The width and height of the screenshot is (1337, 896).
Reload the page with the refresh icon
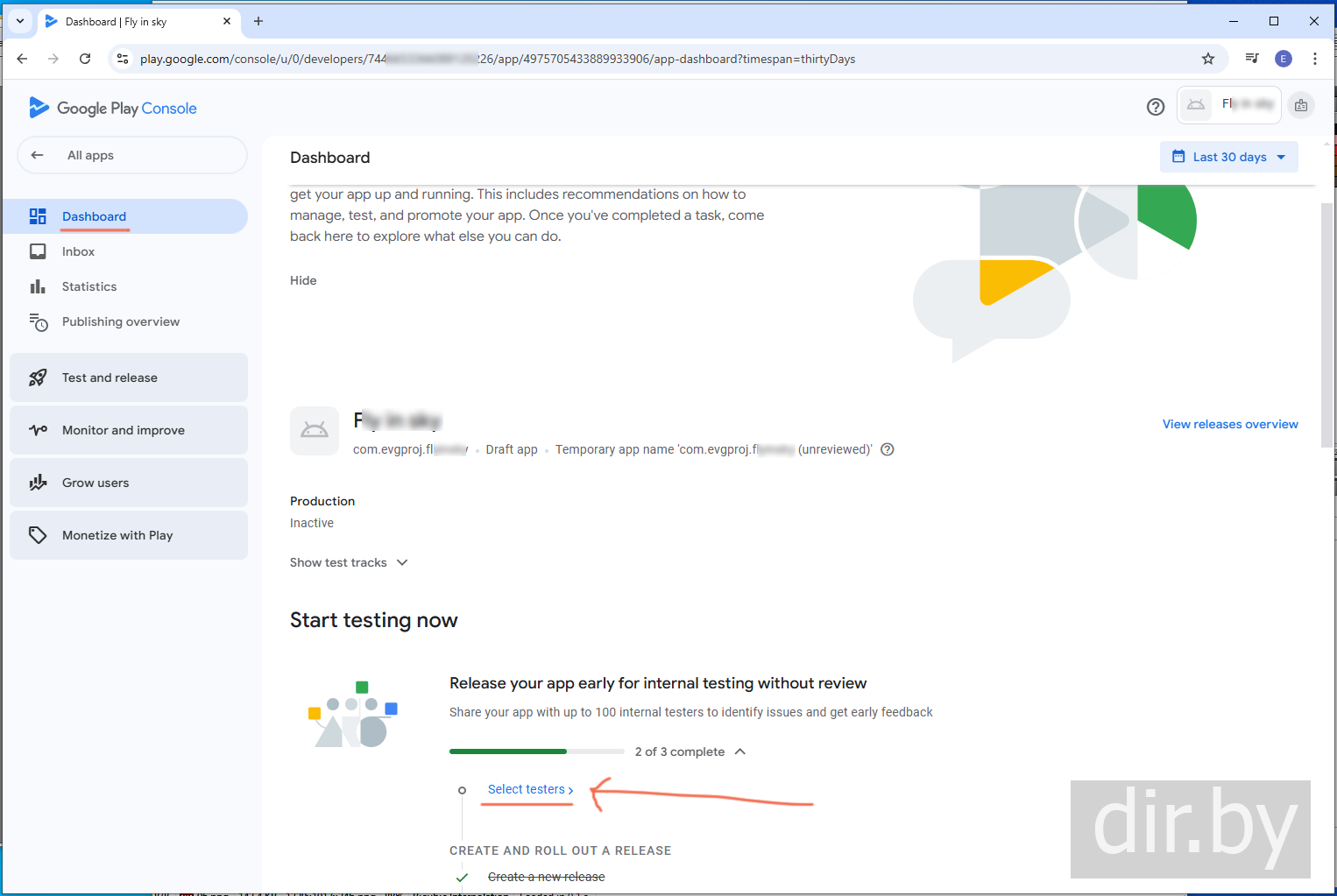85,59
